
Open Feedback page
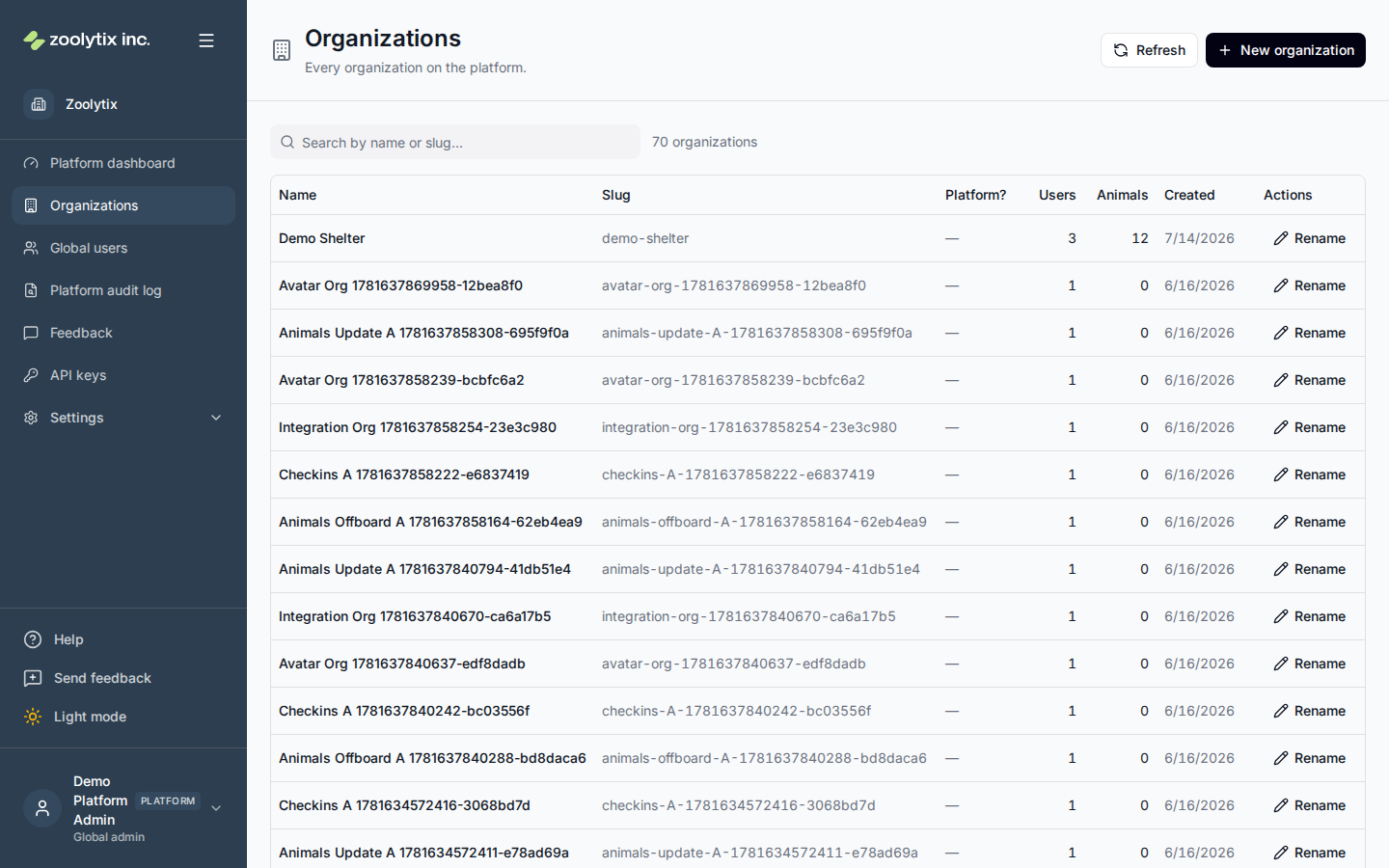pyautogui.click(x=123, y=333)
